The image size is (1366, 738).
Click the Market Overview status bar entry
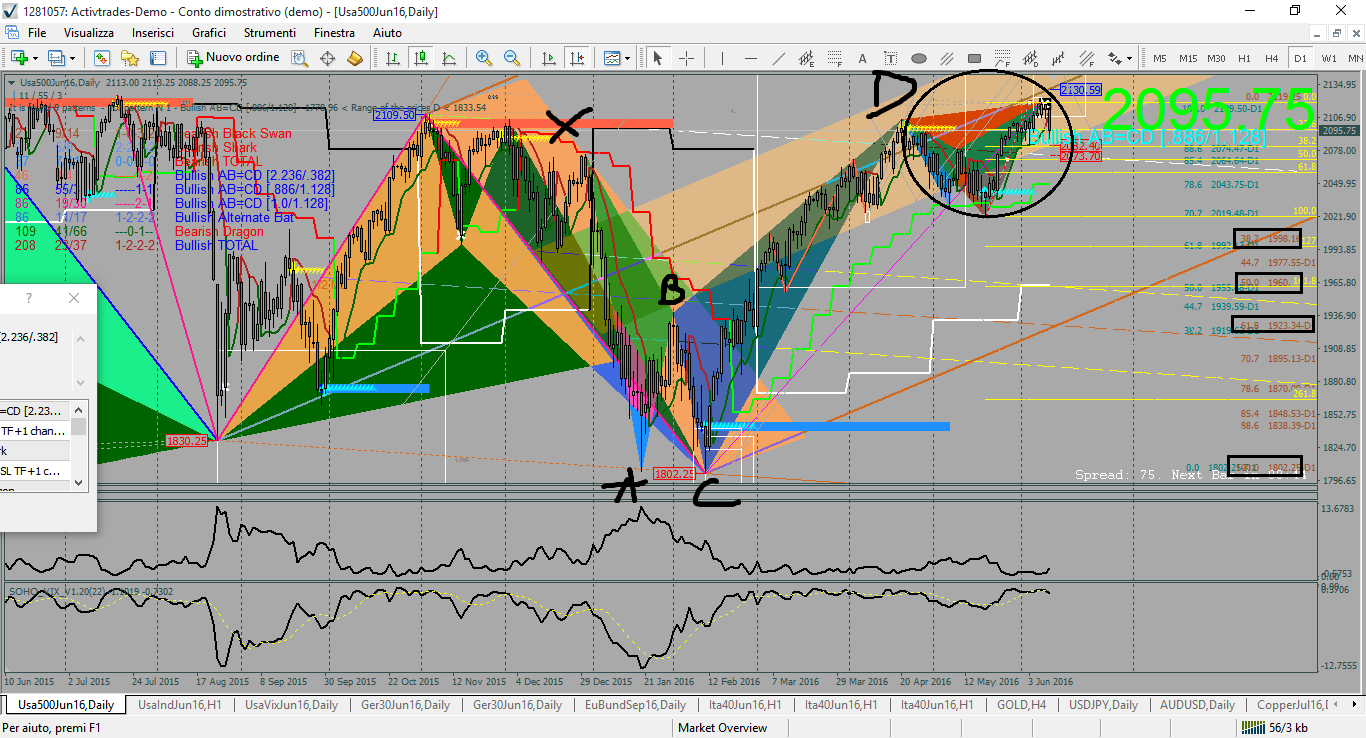tap(722, 728)
